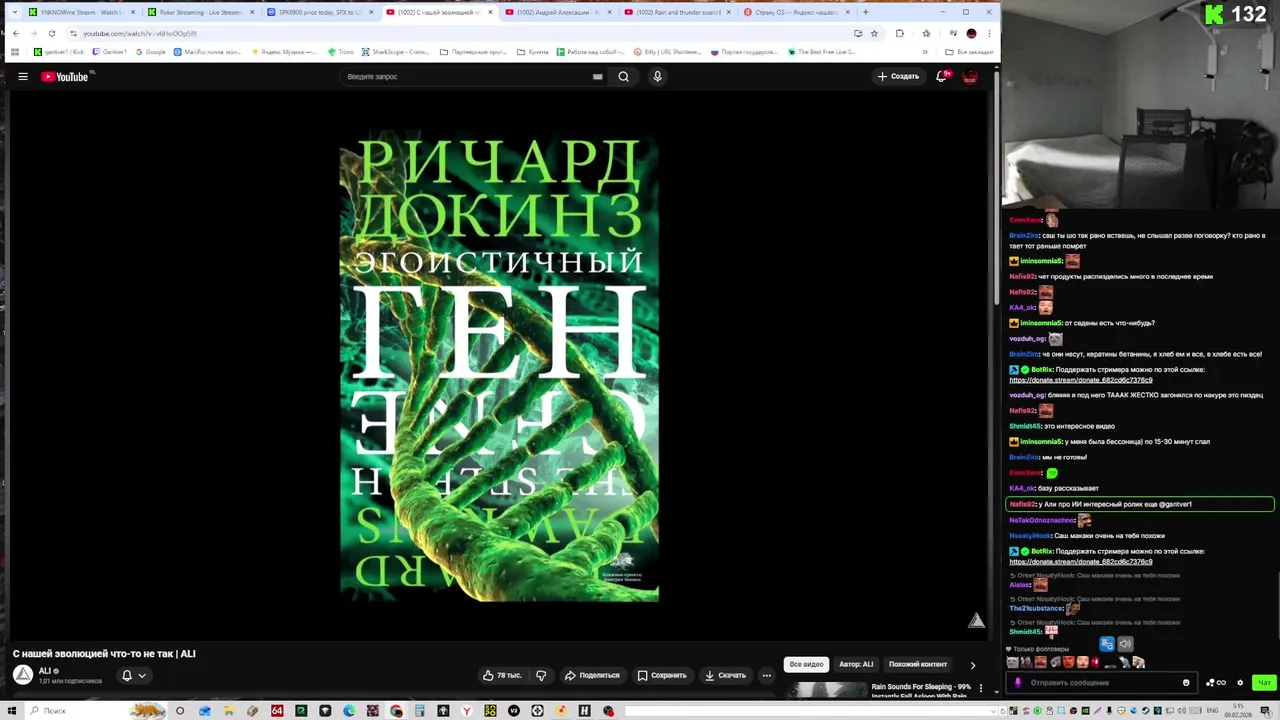The width and height of the screenshot is (1280, 720).
Task: Click the translate icon in the chat
Action: [x=1106, y=644]
